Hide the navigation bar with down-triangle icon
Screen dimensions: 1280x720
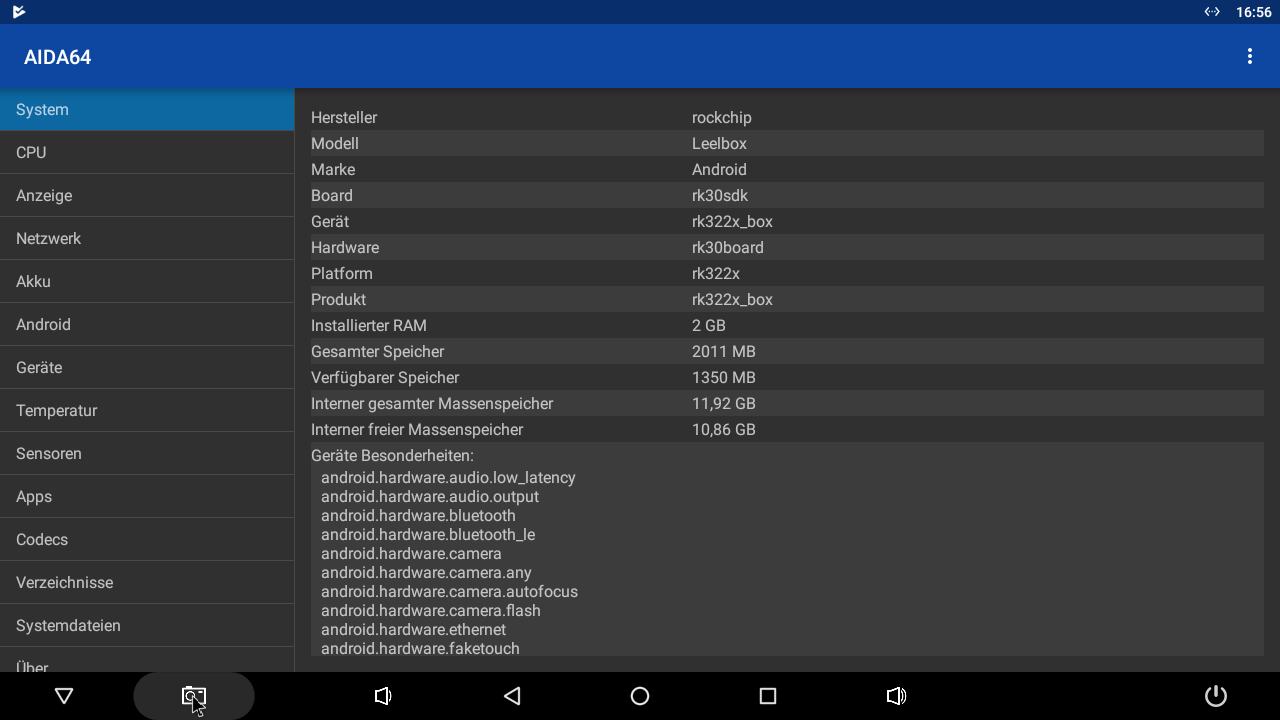click(x=64, y=696)
